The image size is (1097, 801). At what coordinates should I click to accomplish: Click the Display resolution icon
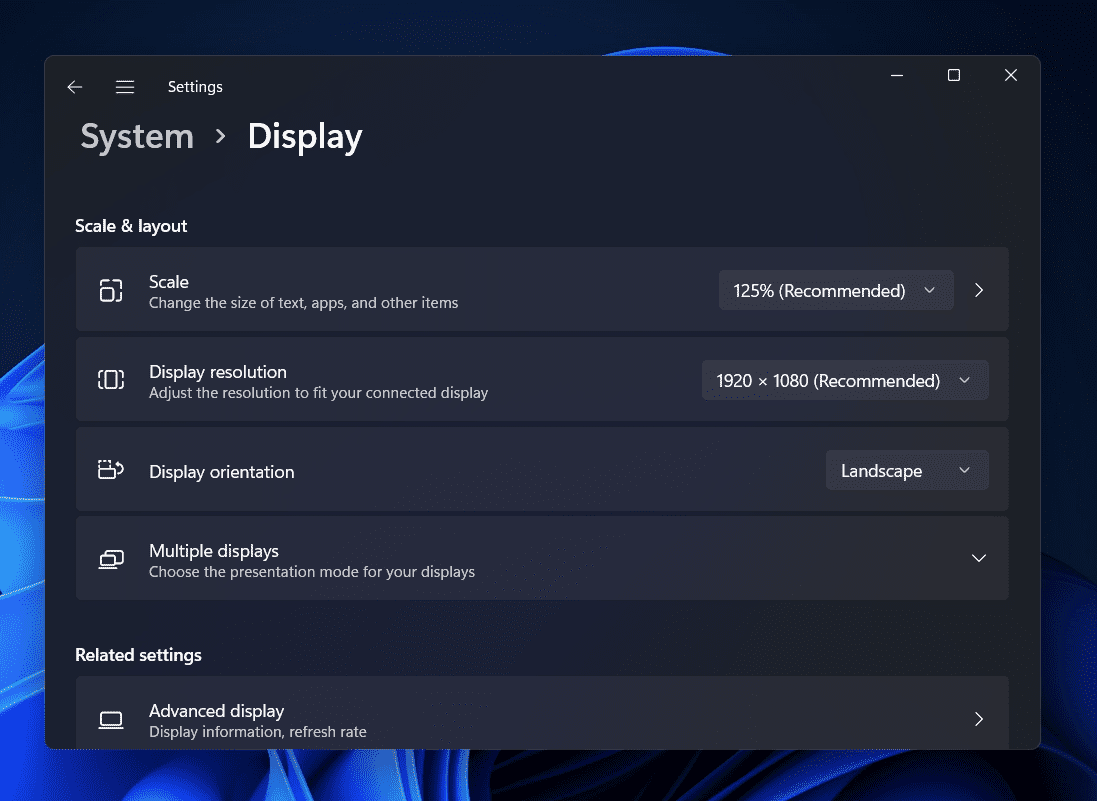pos(111,380)
